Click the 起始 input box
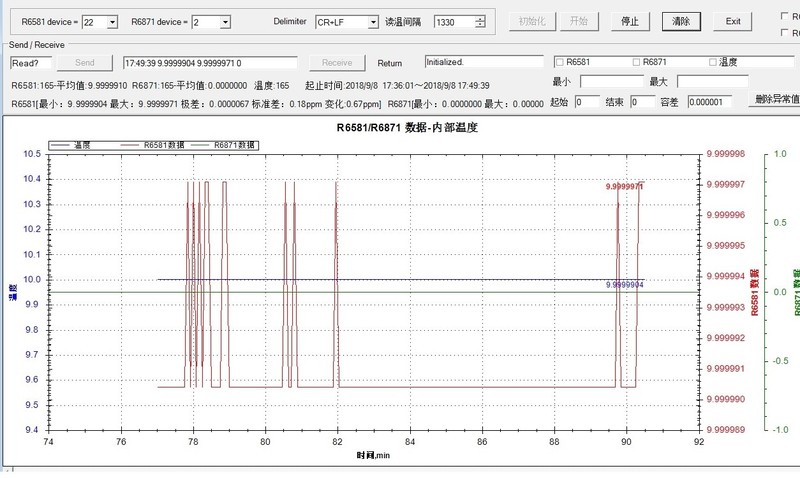800x478 pixels. click(587, 101)
